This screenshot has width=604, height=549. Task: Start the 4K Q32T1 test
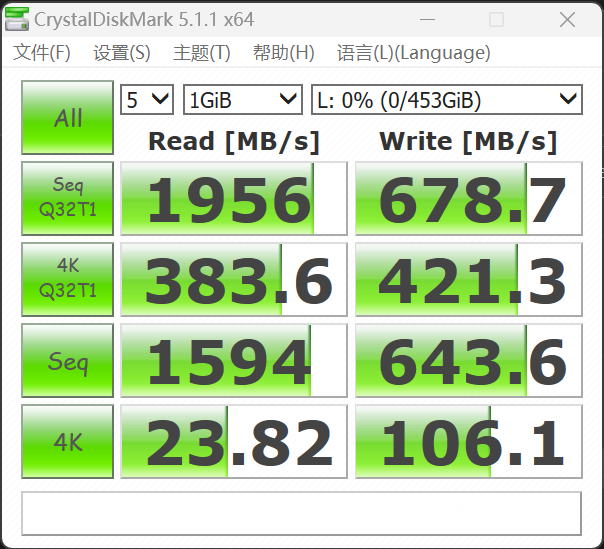67,279
